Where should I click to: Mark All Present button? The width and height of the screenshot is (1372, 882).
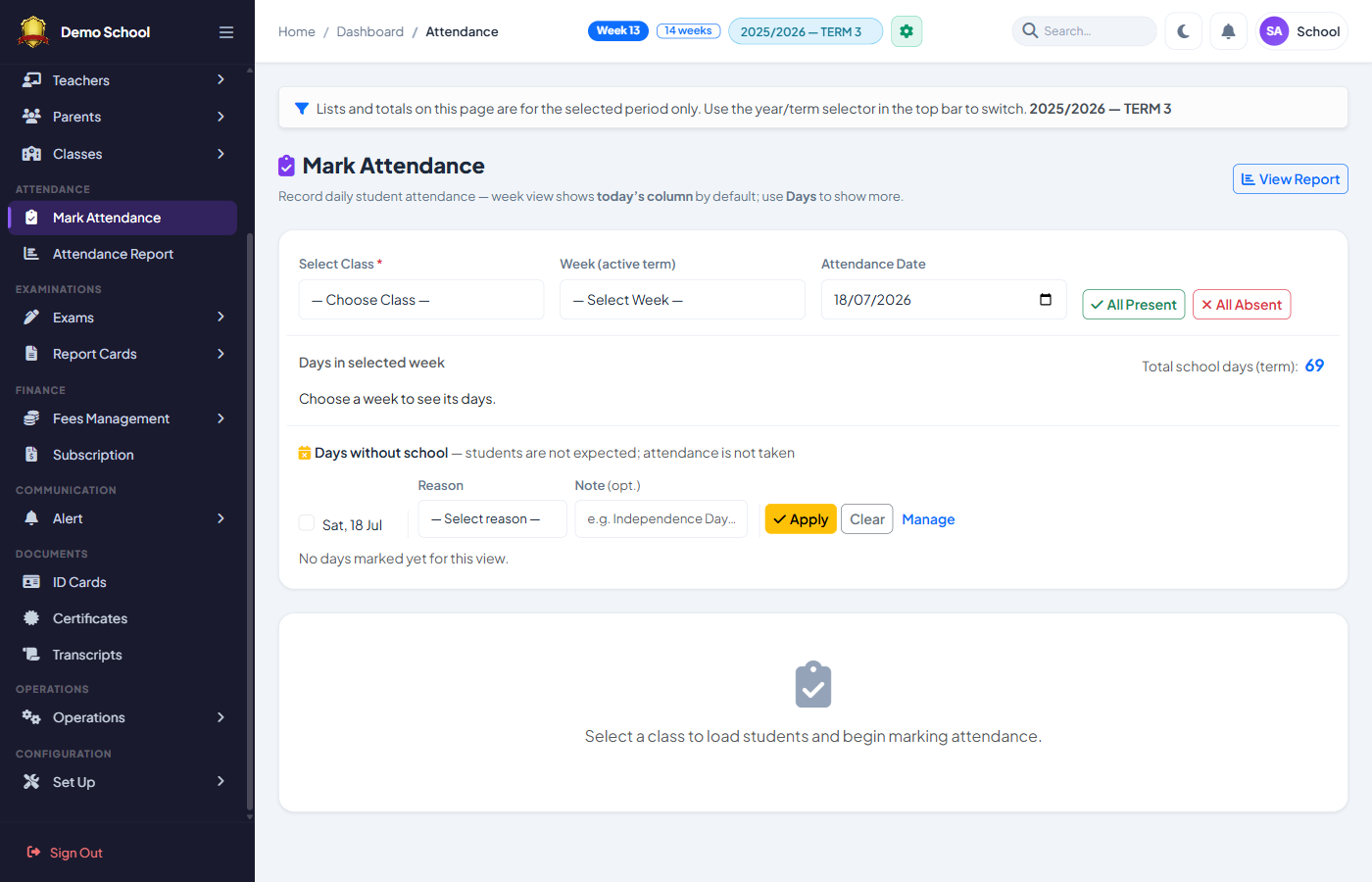click(1134, 305)
